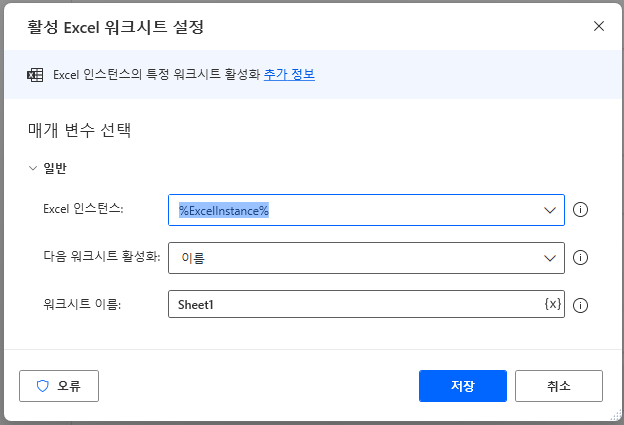Click the resize grip at dialog corner
Screen dimensions: 624x425
615,415
